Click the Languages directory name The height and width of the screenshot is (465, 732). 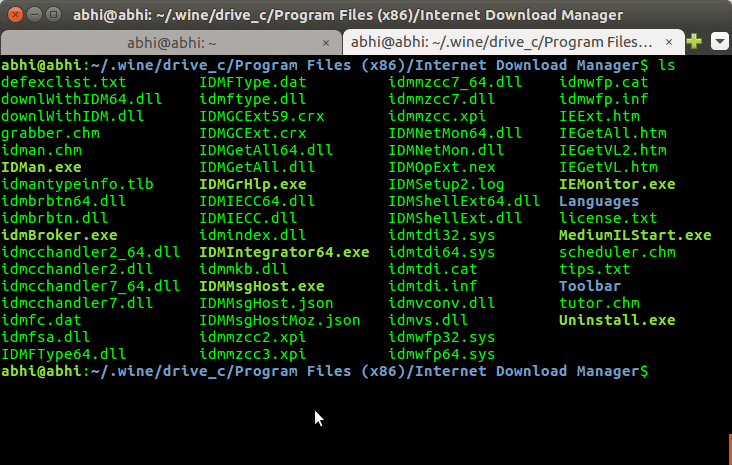599,201
